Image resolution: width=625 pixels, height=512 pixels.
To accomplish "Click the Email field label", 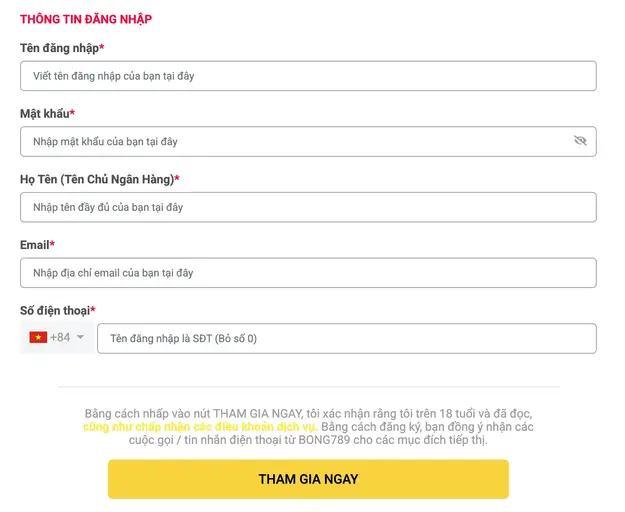I will [x=37, y=245].
